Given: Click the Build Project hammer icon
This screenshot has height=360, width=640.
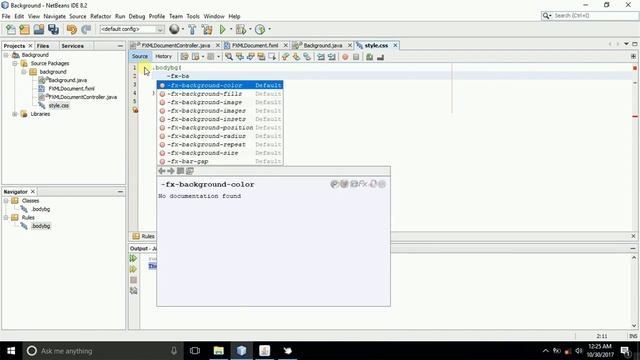Looking at the screenshot, I should pyautogui.click(x=192, y=29).
